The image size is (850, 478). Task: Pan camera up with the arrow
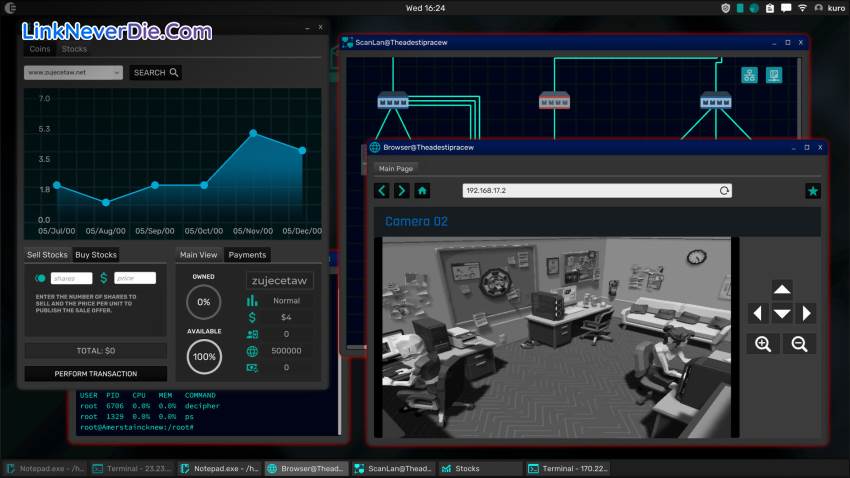coord(782,290)
